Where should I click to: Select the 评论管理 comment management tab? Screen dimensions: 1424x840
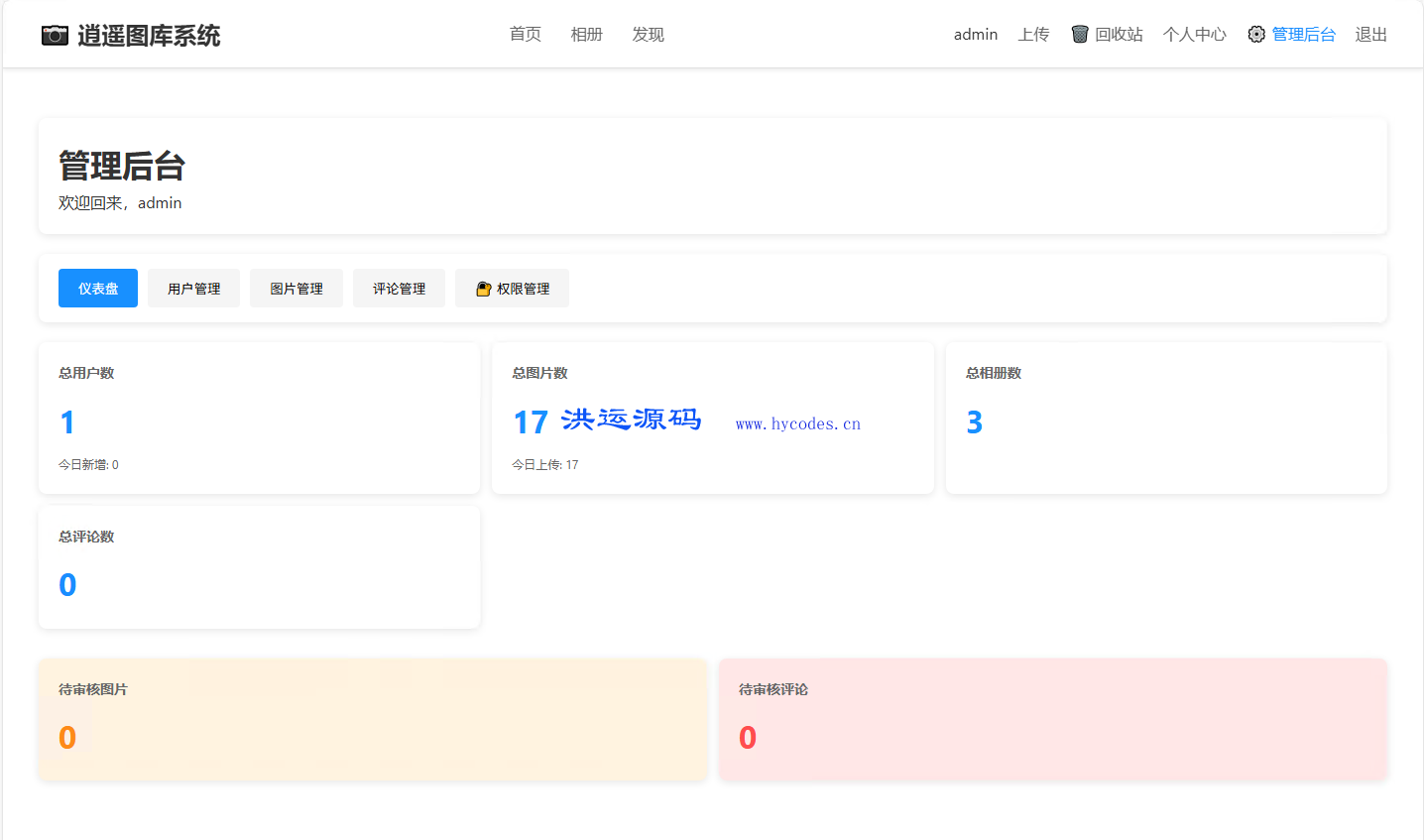[x=399, y=288]
